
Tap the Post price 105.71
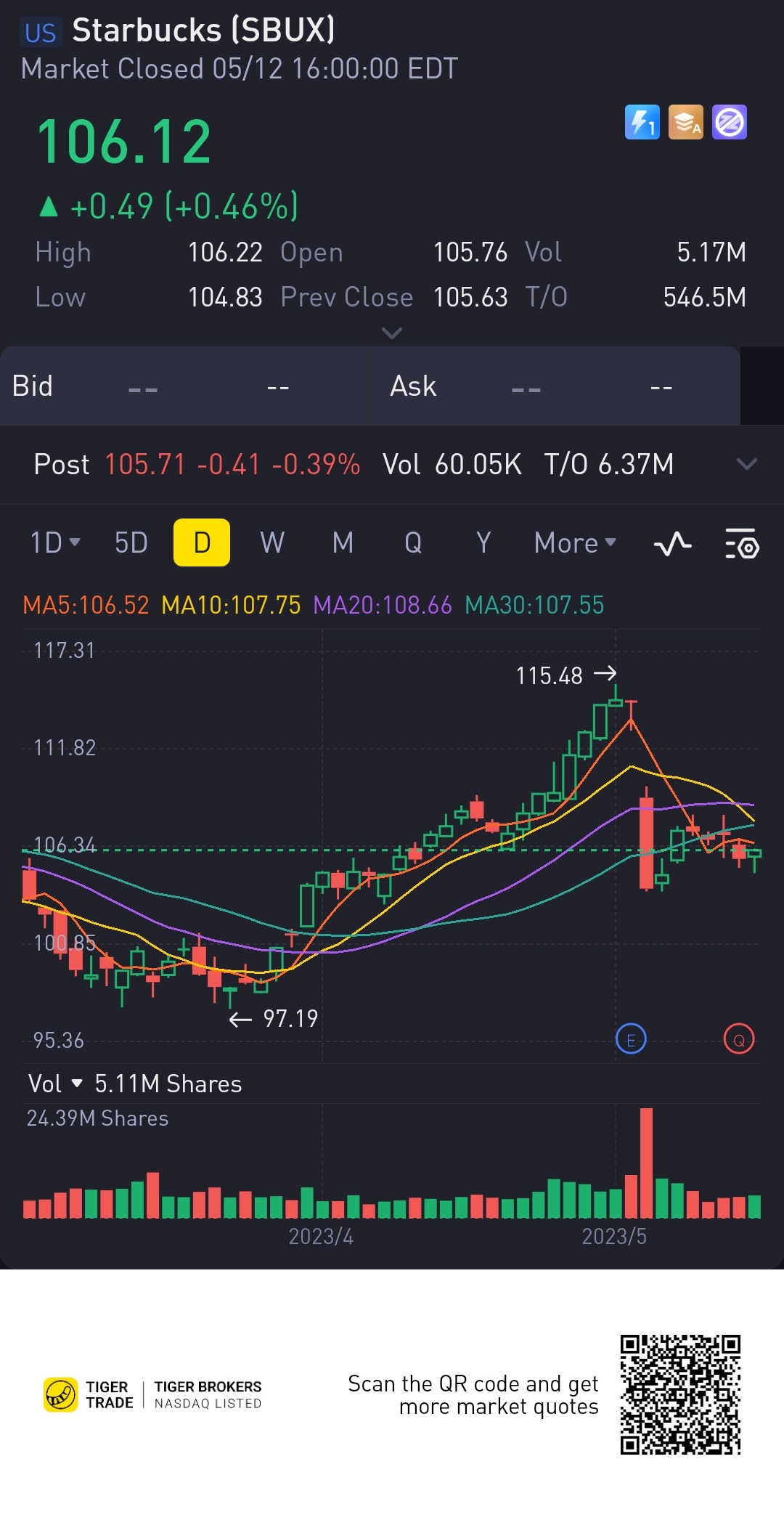pos(146,464)
